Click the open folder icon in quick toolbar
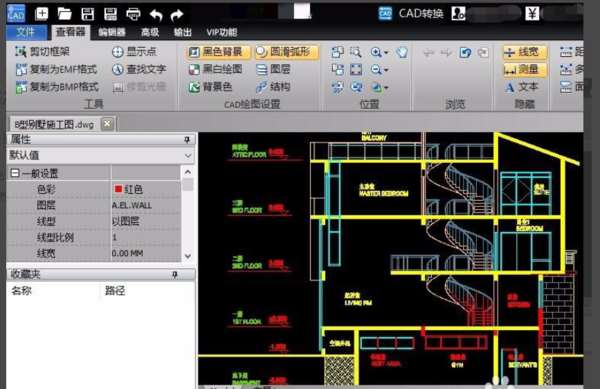 (x=64, y=14)
